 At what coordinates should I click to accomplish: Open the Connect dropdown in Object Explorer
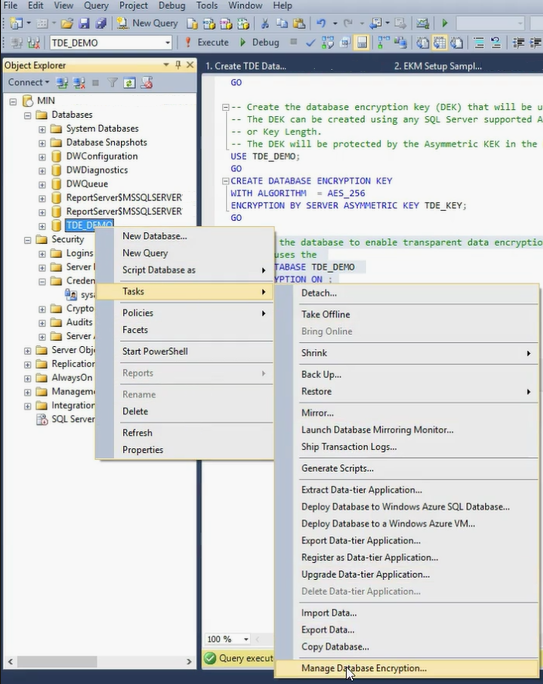28,82
